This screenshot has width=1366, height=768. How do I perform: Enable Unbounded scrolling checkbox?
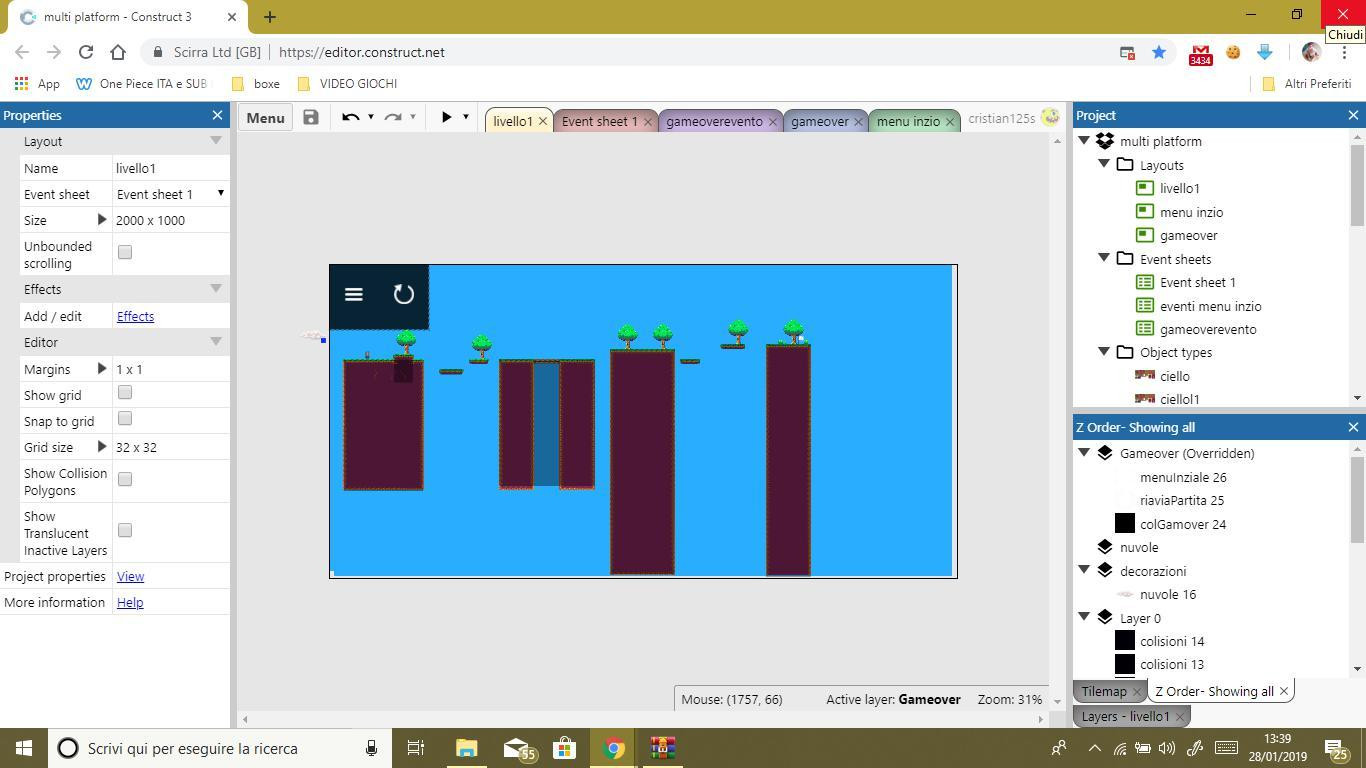pos(125,252)
